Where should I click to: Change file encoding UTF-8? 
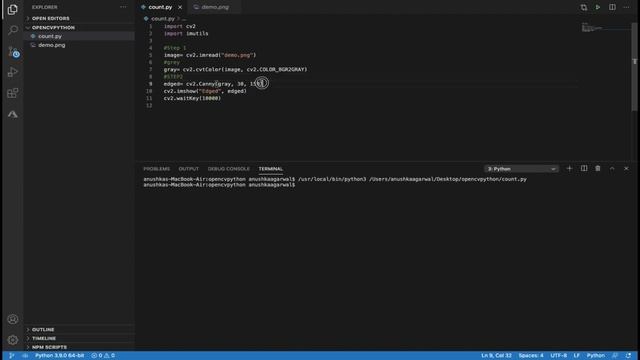[558, 356]
